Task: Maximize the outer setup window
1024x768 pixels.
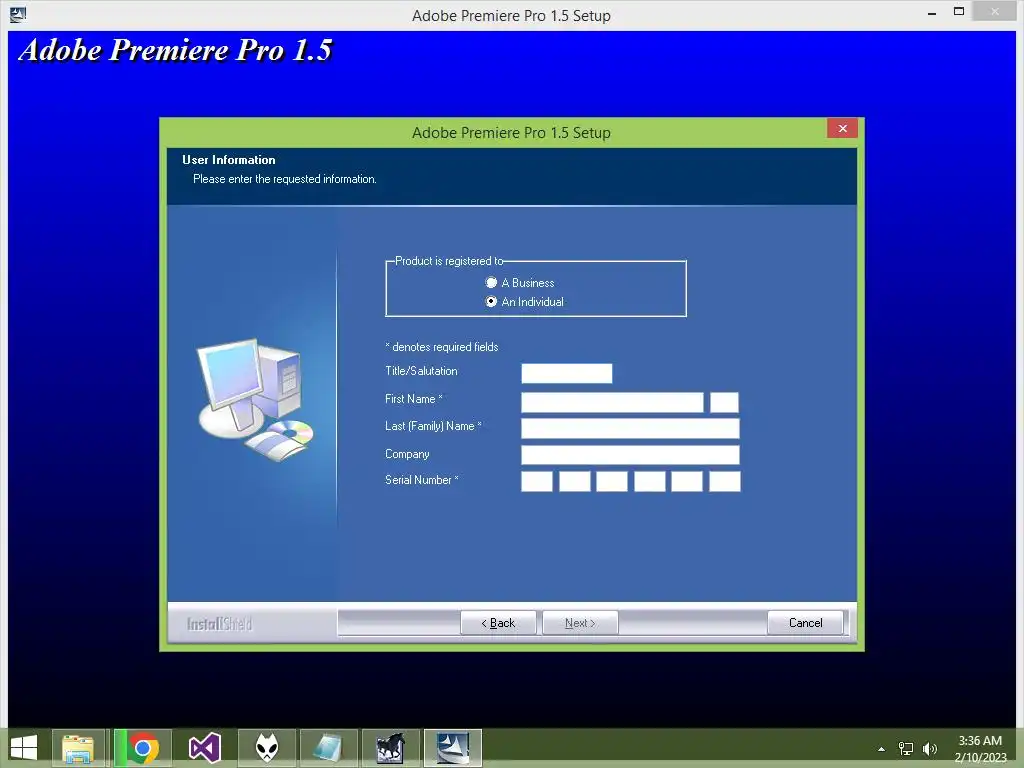Action: [959, 11]
